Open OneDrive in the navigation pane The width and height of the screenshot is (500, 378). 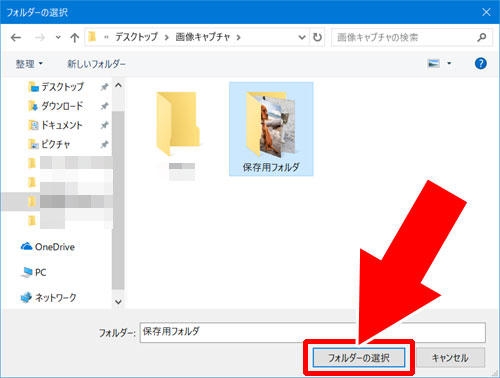point(48,247)
